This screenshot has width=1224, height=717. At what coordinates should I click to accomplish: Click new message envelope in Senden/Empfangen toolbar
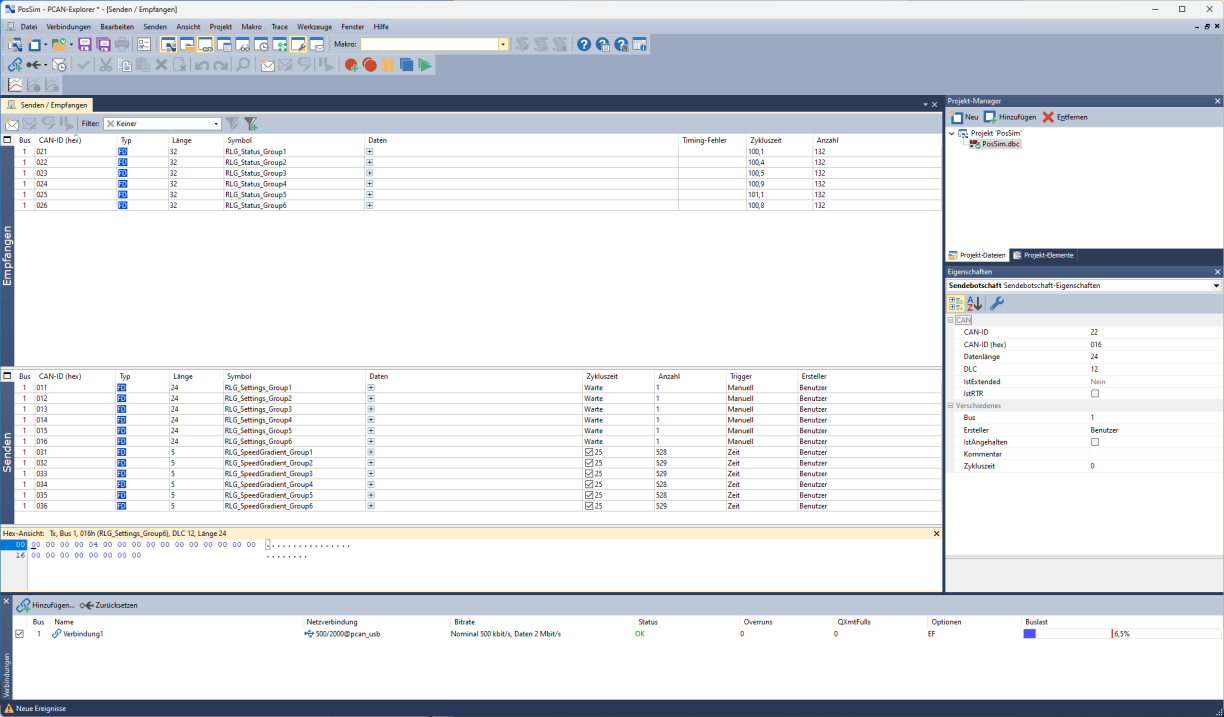[x=12, y=124]
